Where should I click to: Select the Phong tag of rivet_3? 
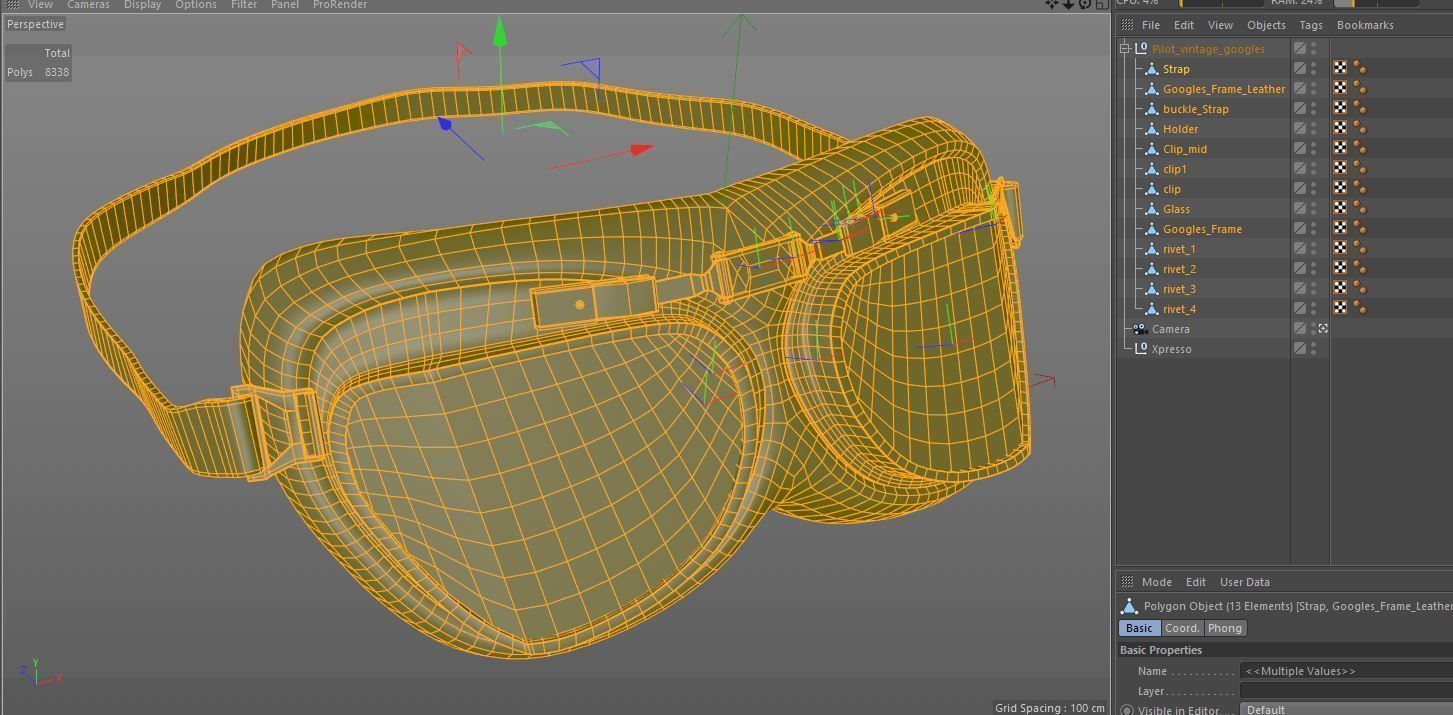pos(1360,288)
